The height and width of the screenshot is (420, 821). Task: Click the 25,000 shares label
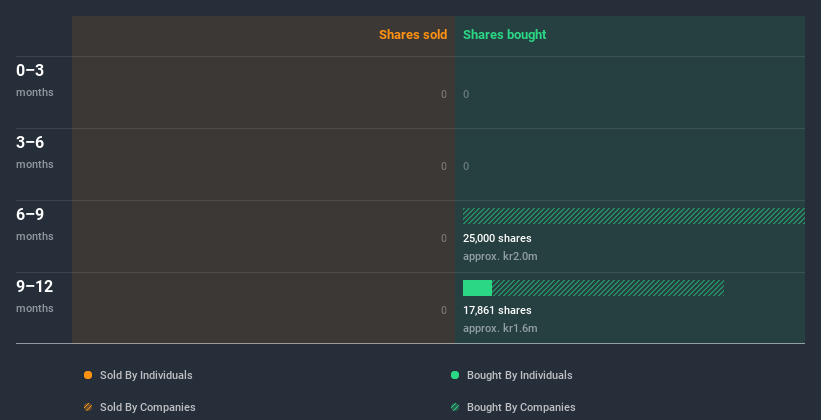tap(497, 238)
